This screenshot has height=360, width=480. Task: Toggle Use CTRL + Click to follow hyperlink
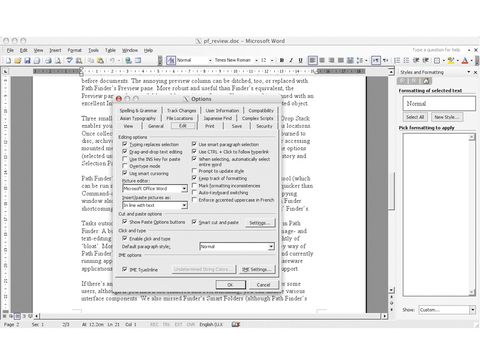194,151
